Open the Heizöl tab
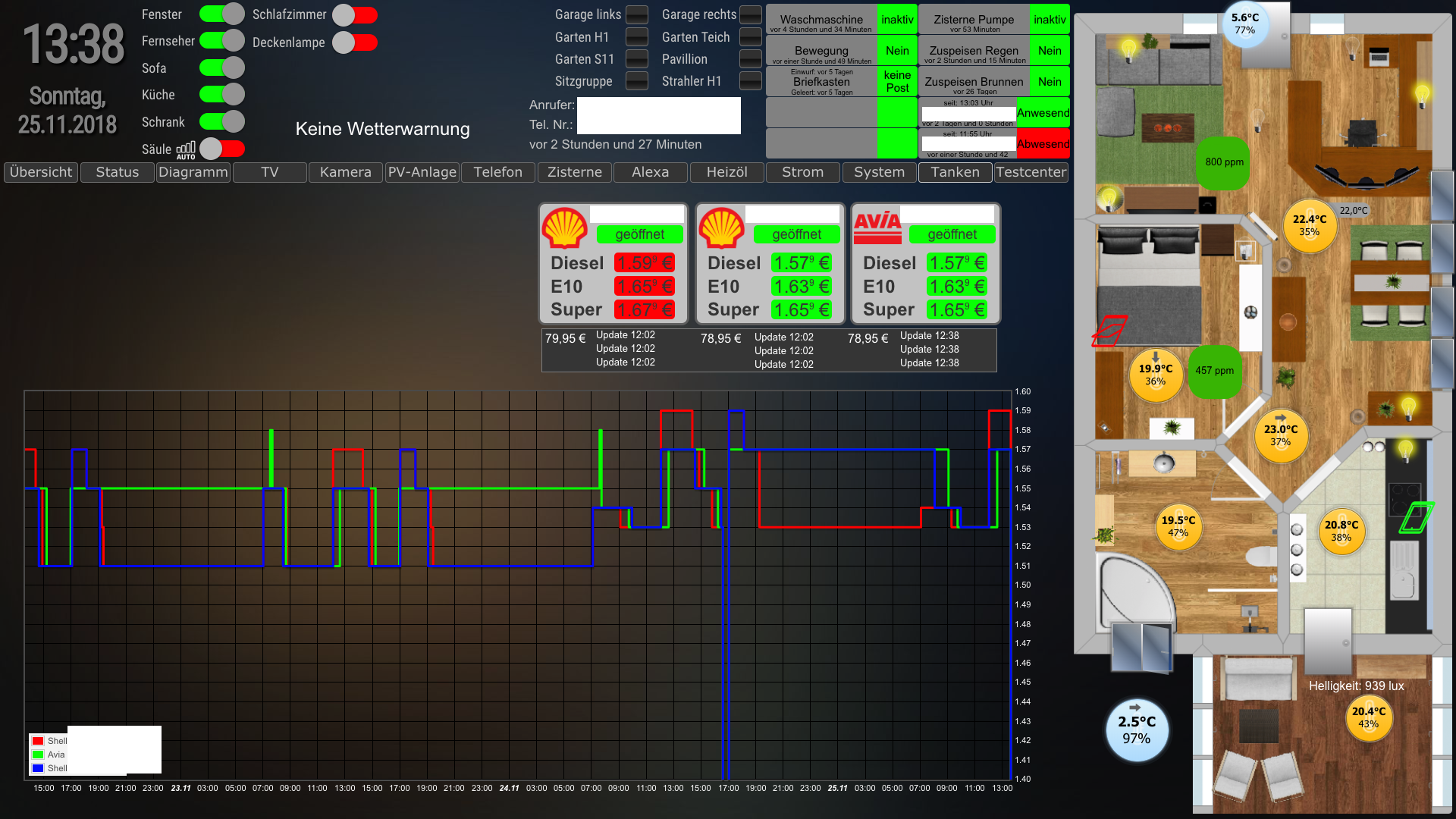This screenshot has width=1456, height=819. point(727,172)
